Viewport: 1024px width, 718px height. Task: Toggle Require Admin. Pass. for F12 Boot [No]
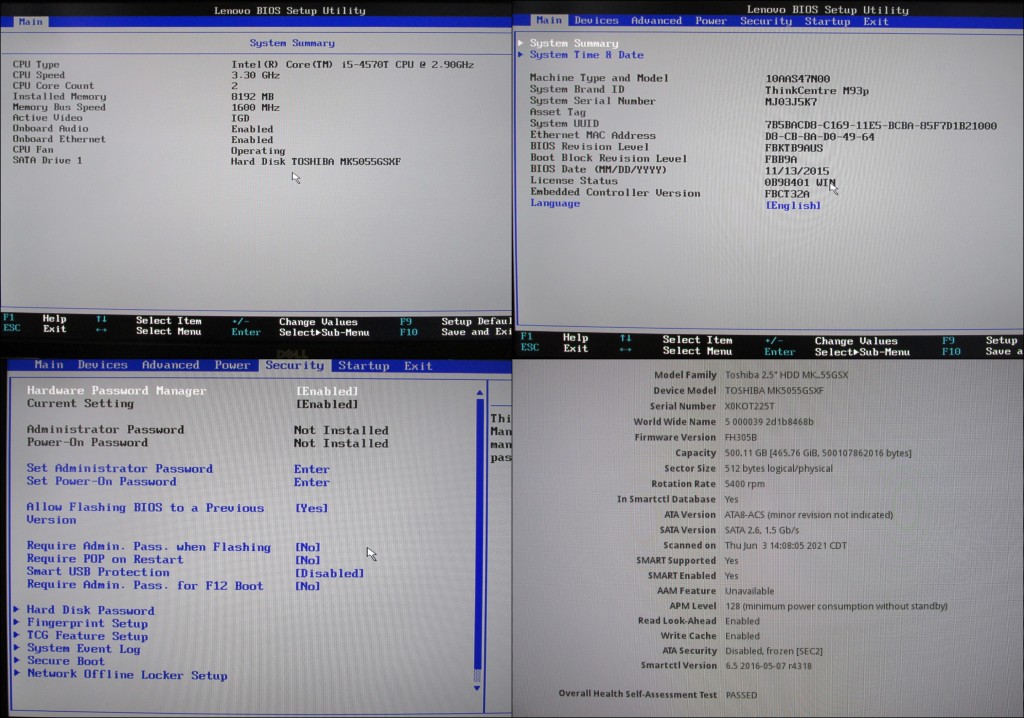(308, 587)
